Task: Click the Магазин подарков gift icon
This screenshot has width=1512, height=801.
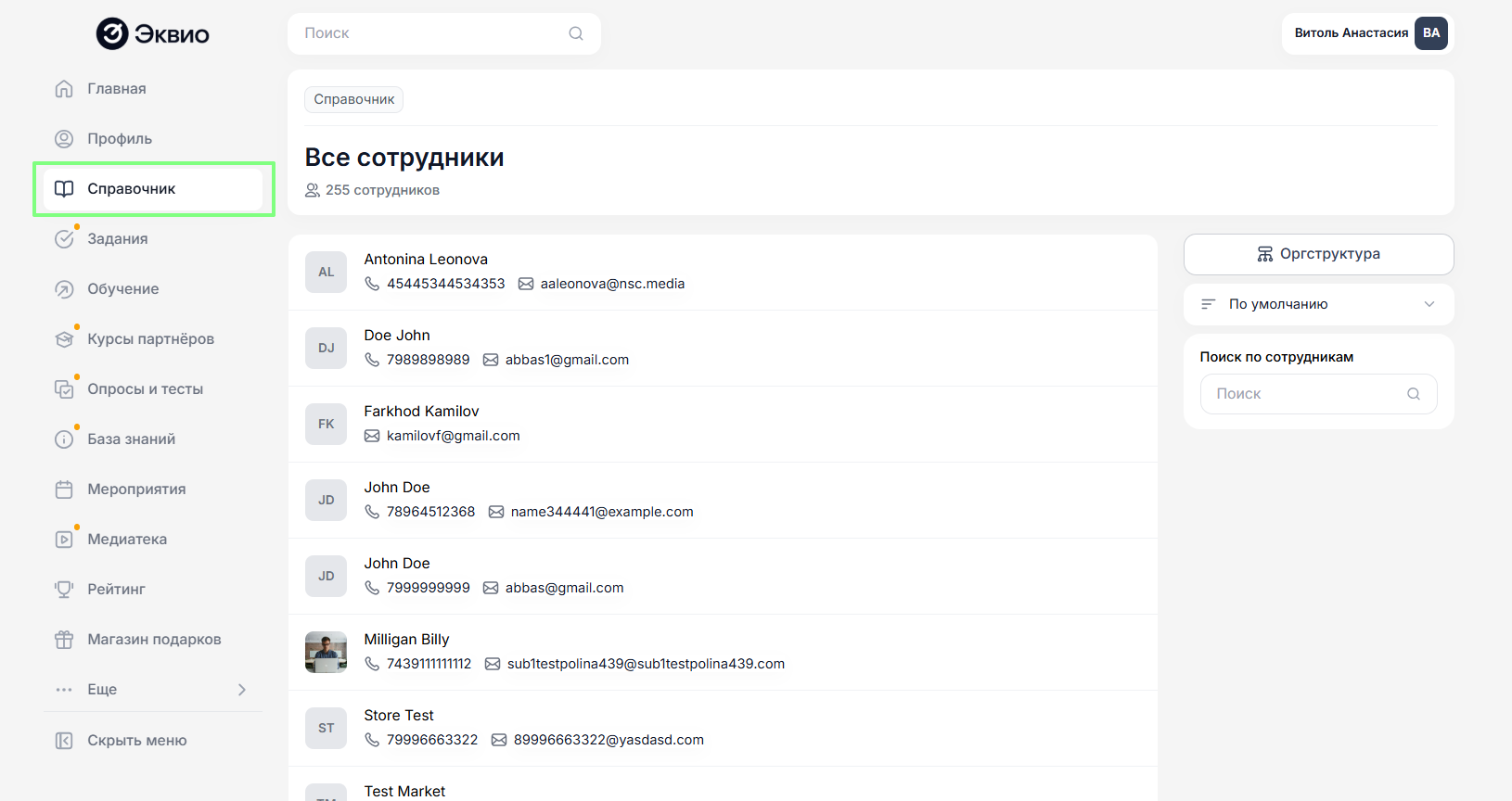Action: click(x=64, y=640)
